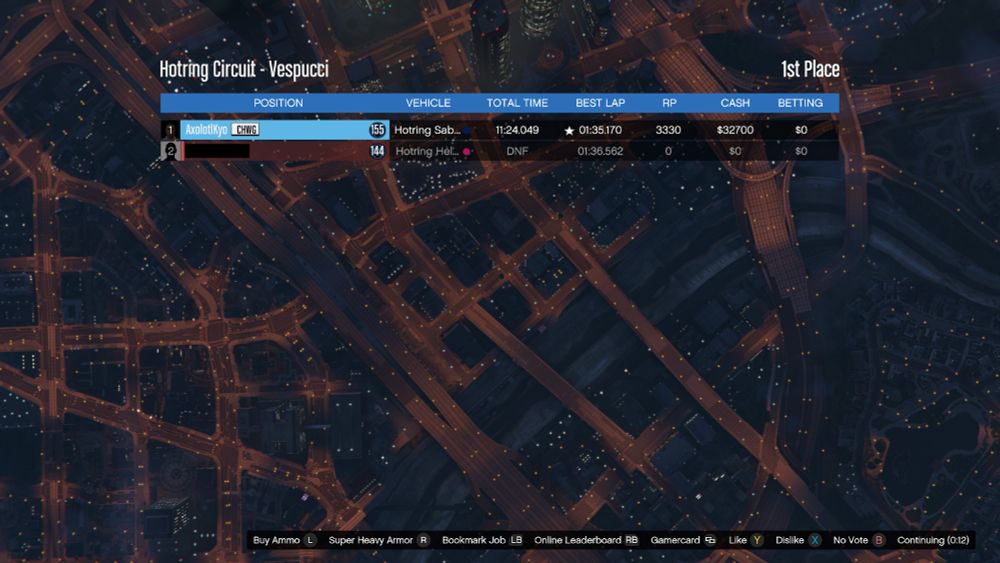The width and height of the screenshot is (1000, 563).
Task: Click the position 2 player silhouette icon
Action: pos(170,151)
